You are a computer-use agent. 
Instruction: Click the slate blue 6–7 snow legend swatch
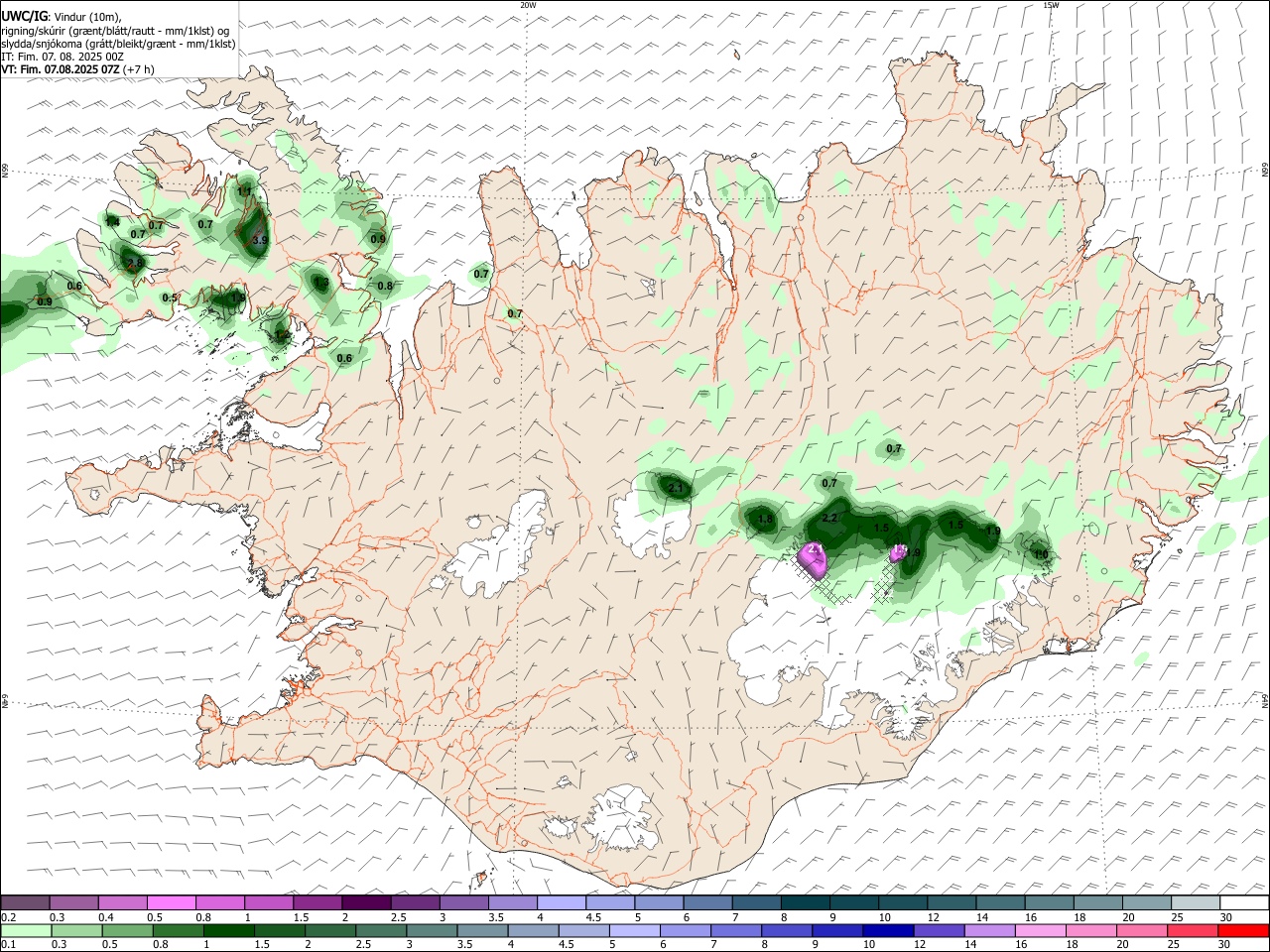[707, 902]
